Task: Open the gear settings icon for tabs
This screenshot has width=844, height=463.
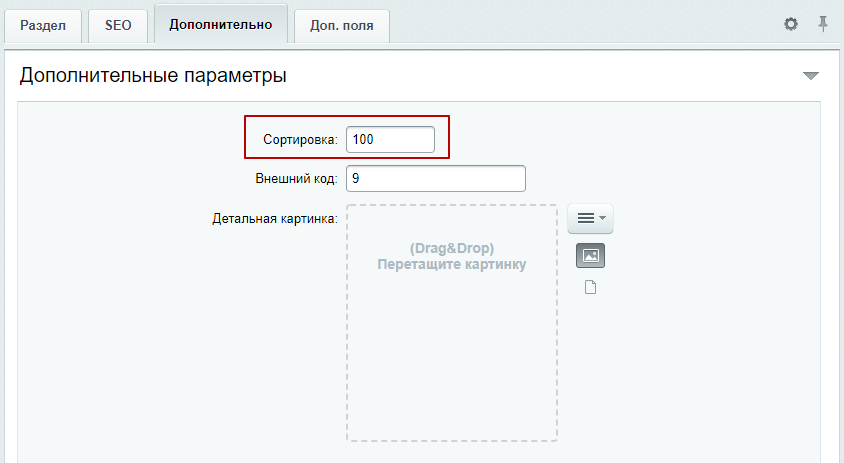Action: coord(791,24)
